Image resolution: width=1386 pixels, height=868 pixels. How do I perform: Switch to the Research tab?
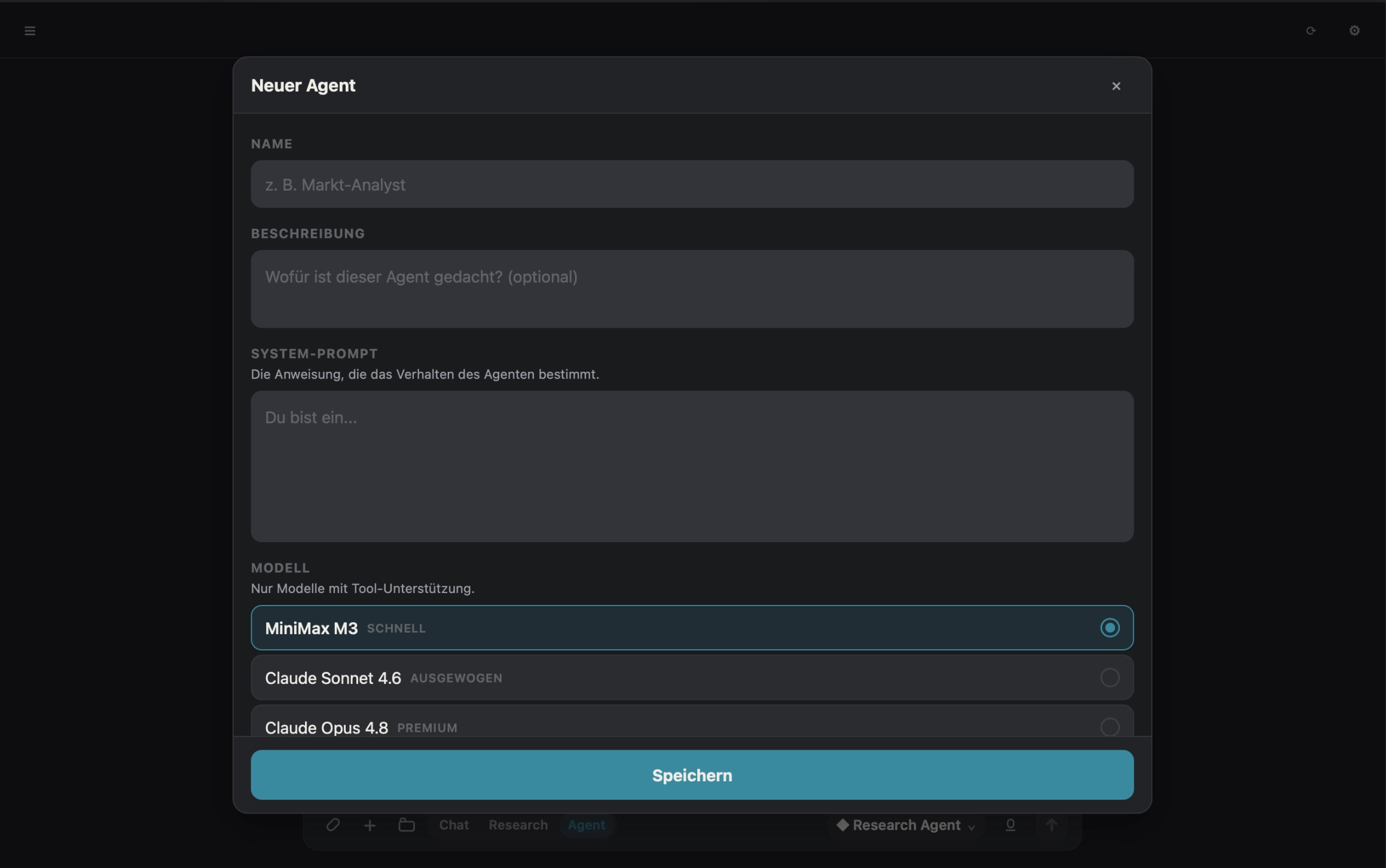[518, 825]
